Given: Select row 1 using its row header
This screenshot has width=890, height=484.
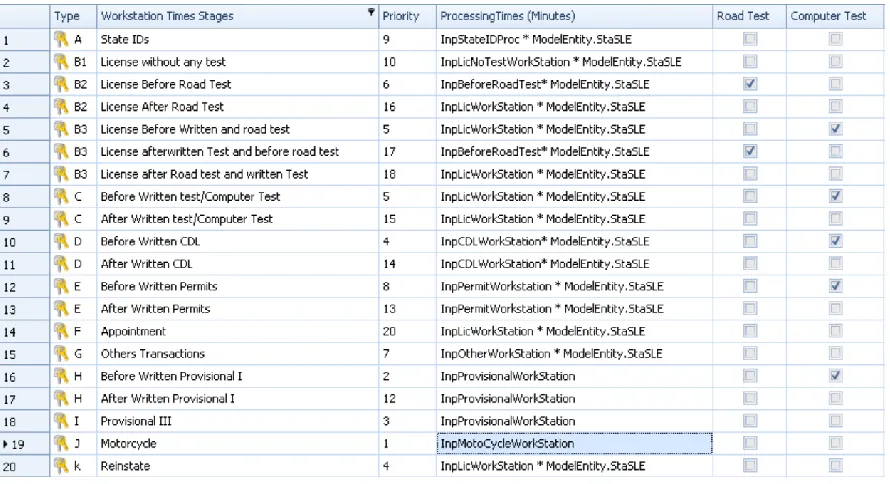Looking at the screenshot, I should click(24, 40).
